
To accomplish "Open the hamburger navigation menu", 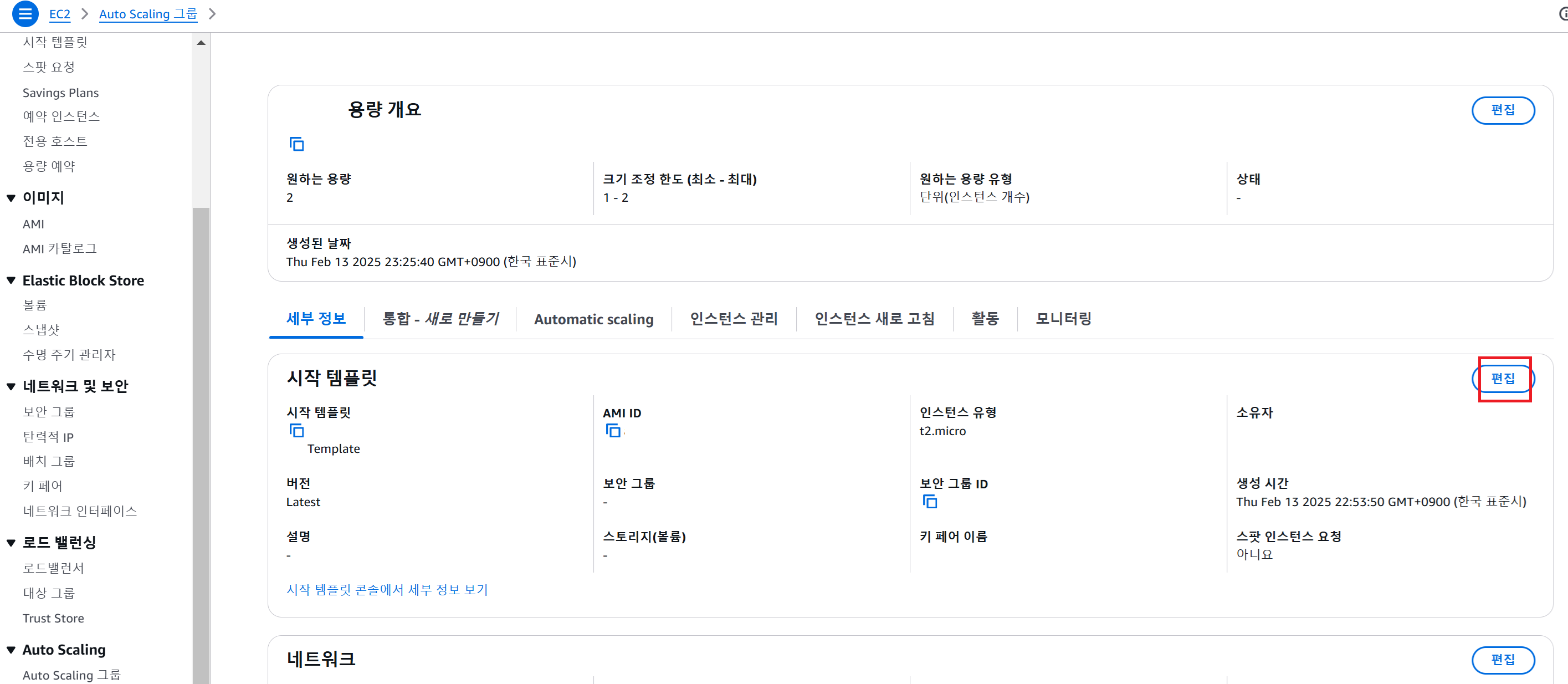I will [x=25, y=13].
